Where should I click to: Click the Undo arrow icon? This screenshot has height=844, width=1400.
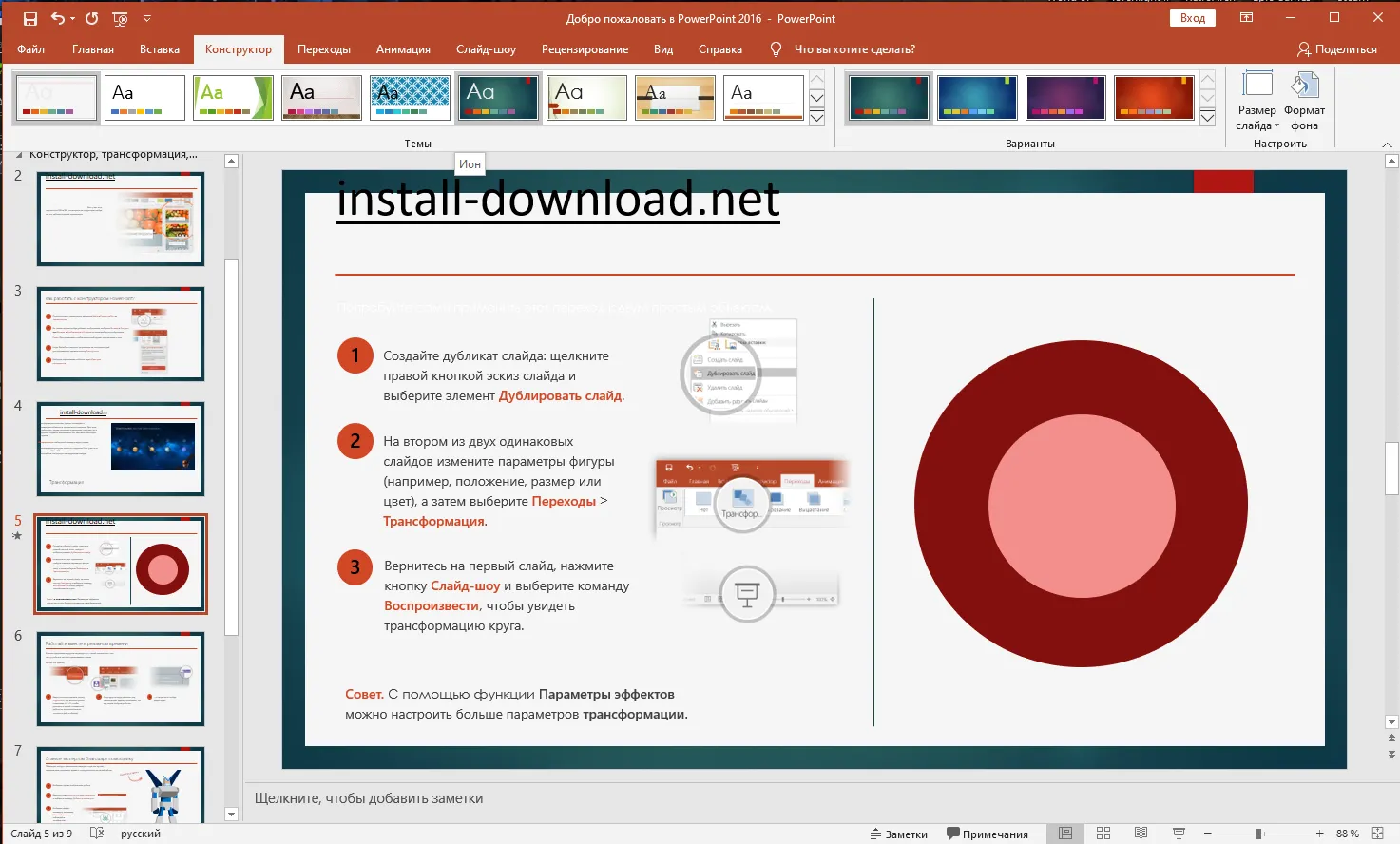[58, 19]
